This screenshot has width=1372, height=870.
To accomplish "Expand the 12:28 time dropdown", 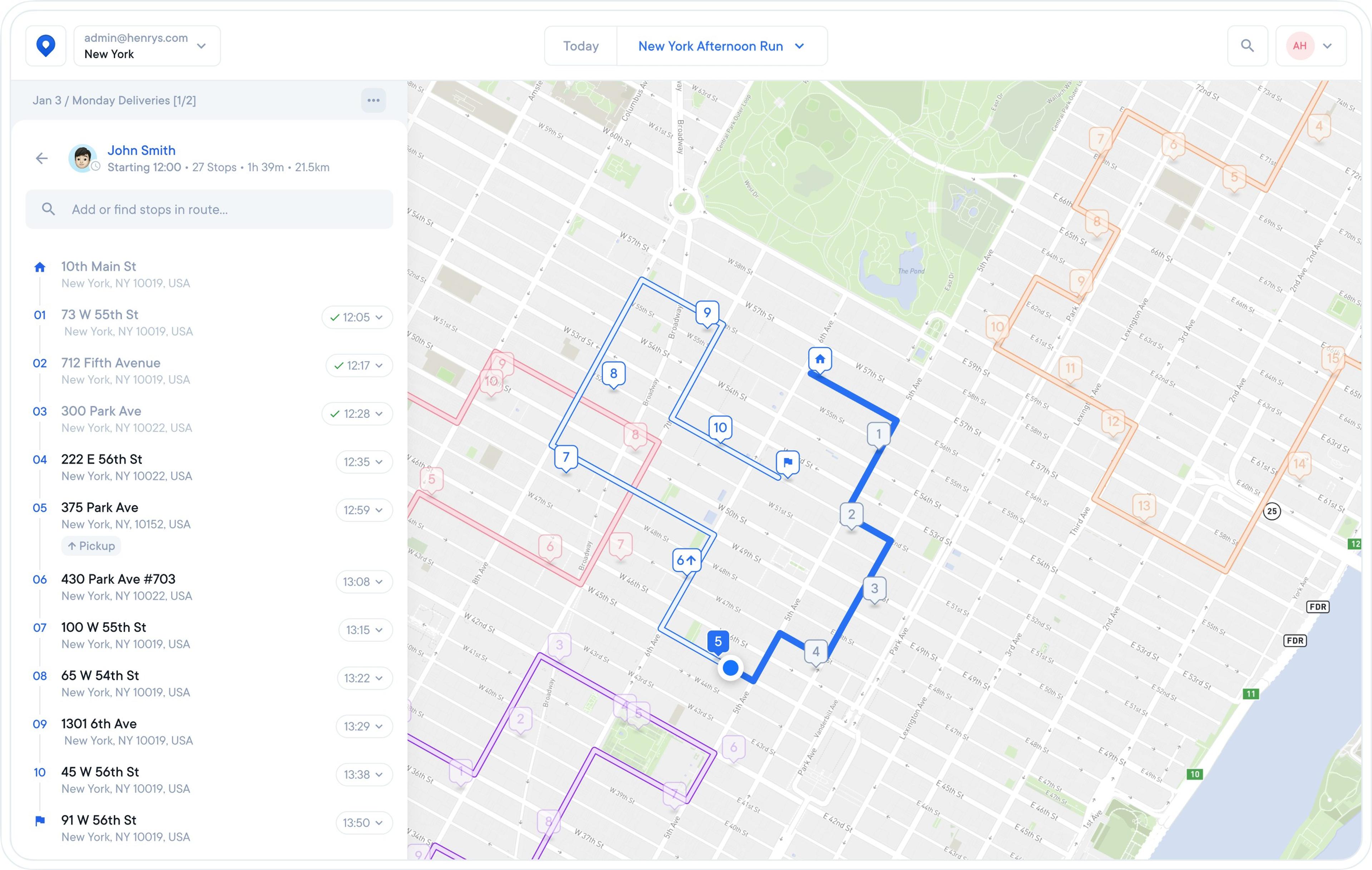I will pos(357,414).
